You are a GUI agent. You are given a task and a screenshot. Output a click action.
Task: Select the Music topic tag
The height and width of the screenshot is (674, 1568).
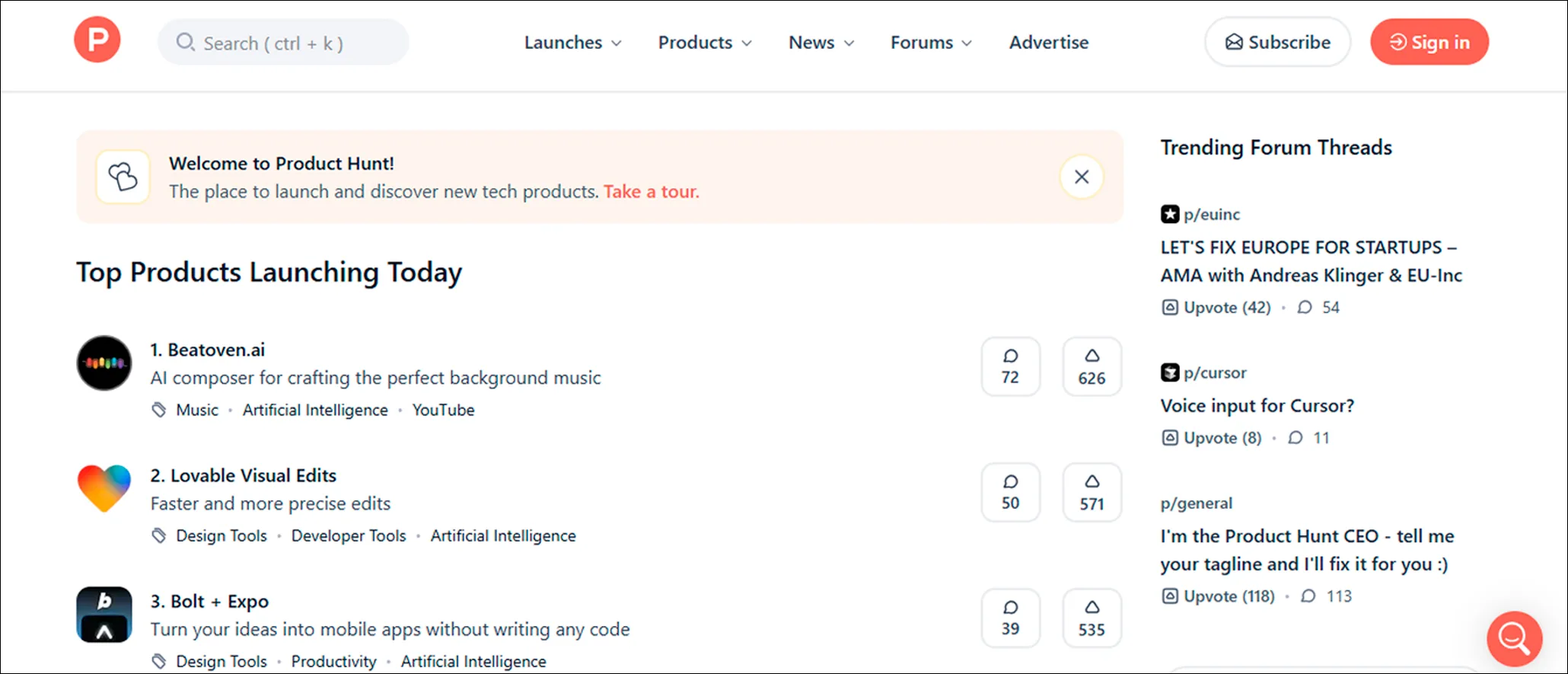tap(197, 410)
